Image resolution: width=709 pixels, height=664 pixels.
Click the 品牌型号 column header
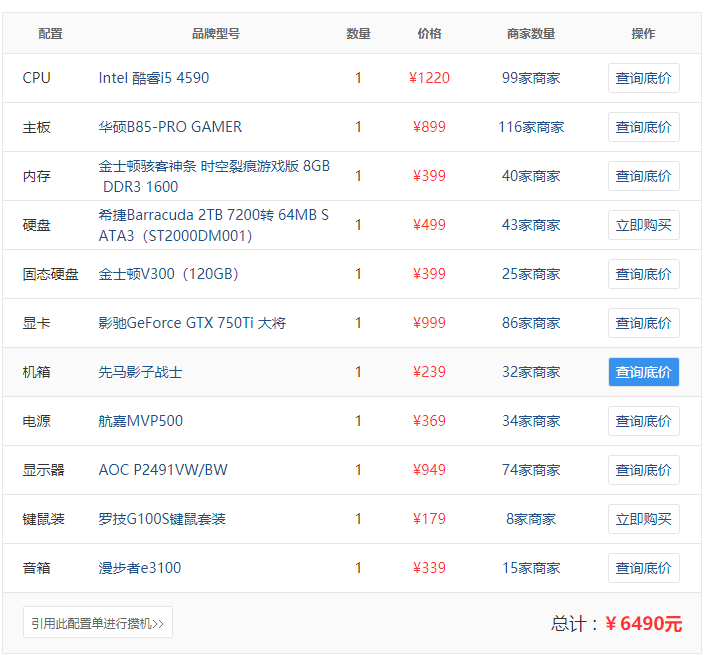216,33
